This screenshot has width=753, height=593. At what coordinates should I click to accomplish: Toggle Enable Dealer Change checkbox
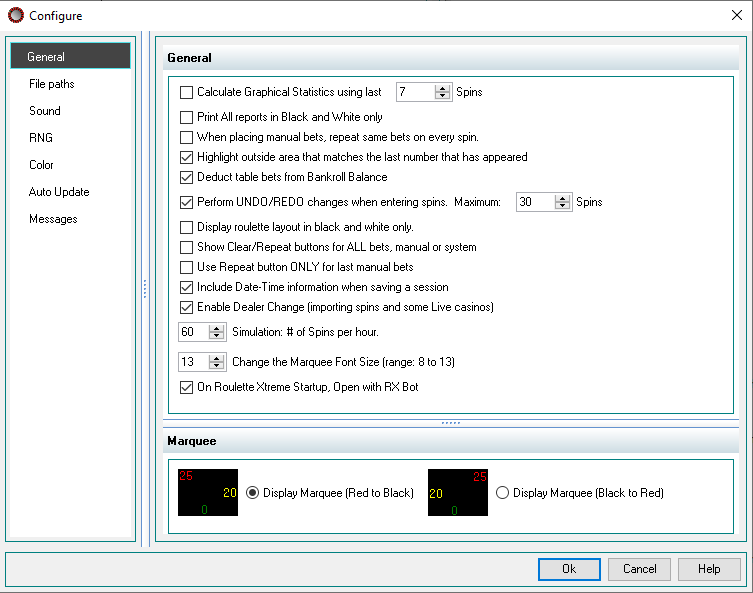186,307
